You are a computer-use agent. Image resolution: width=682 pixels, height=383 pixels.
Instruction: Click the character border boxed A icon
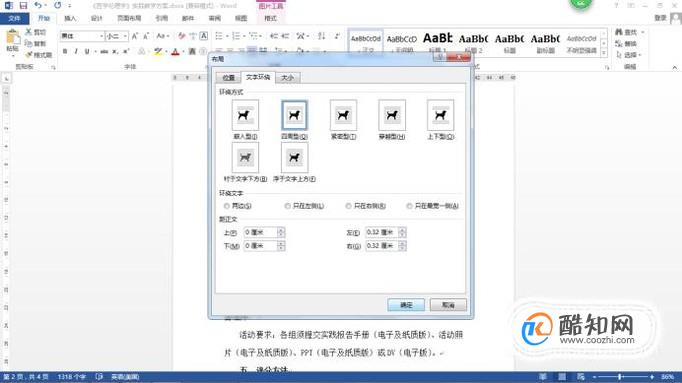[x=204, y=36]
